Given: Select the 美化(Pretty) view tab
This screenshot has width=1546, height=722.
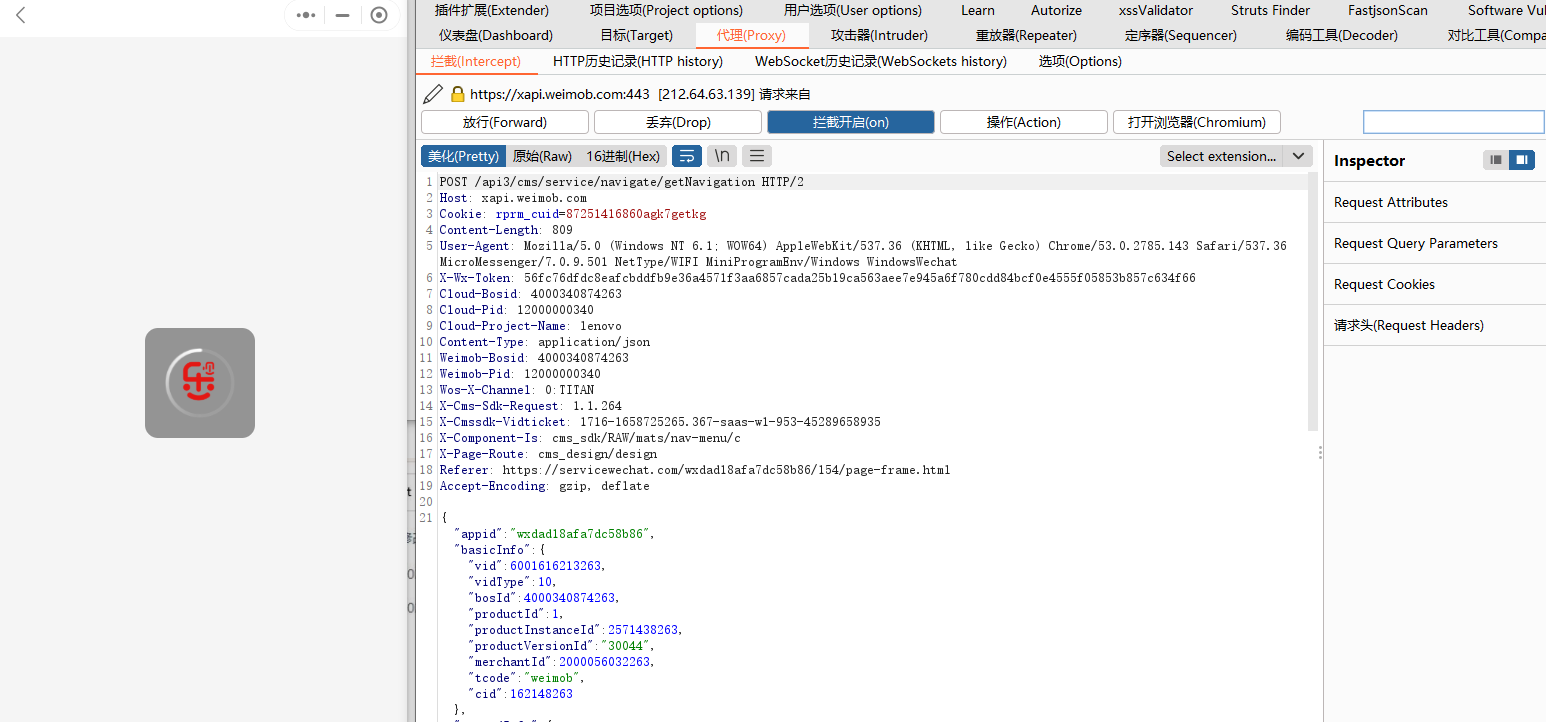Looking at the screenshot, I should coord(463,156).
